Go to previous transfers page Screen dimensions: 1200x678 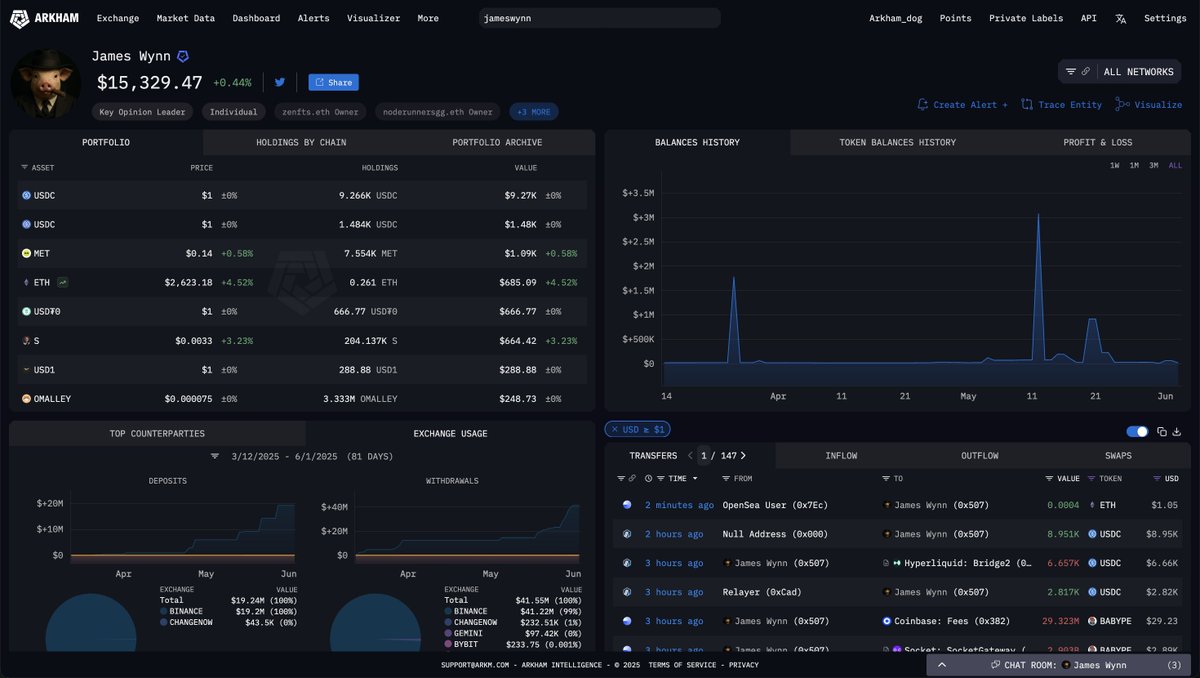click(690, 456)
